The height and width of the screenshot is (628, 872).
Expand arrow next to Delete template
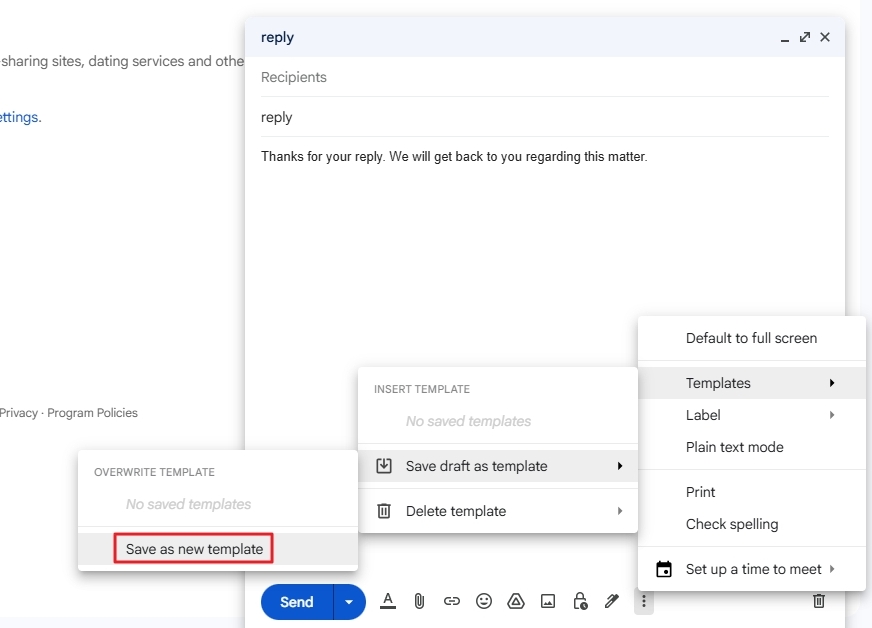click(x=620, y=511)
